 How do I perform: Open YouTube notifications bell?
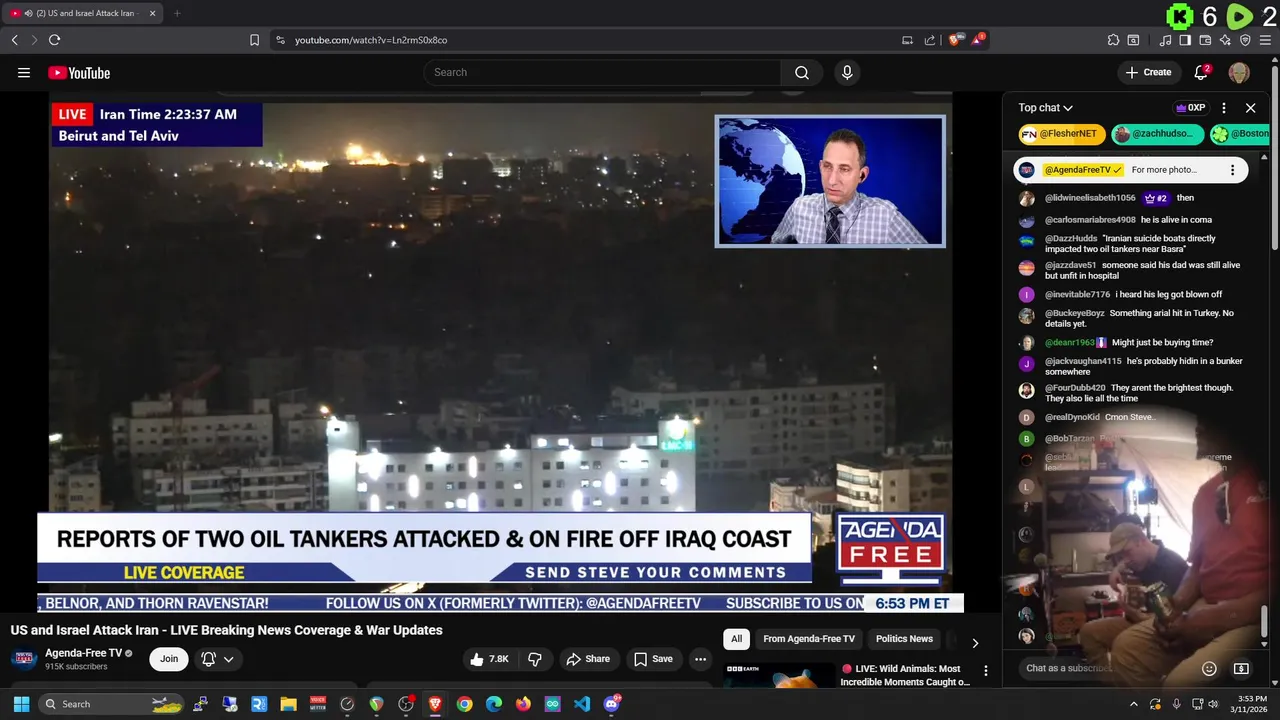click(1202, 72)
